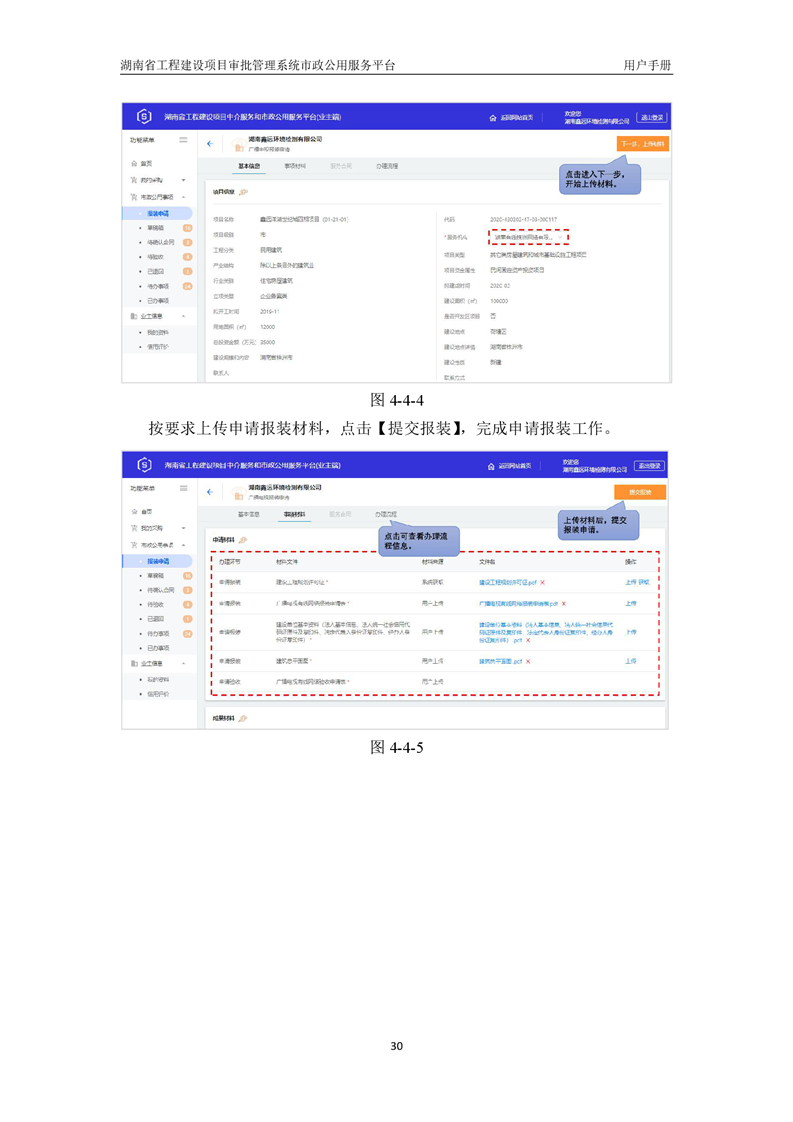The width and height of the screenshot is (793, 1122).
Task: Select 办理流程 tab in Figure 4-4-5
Action: pyautogui.click(x=386, y=514)
